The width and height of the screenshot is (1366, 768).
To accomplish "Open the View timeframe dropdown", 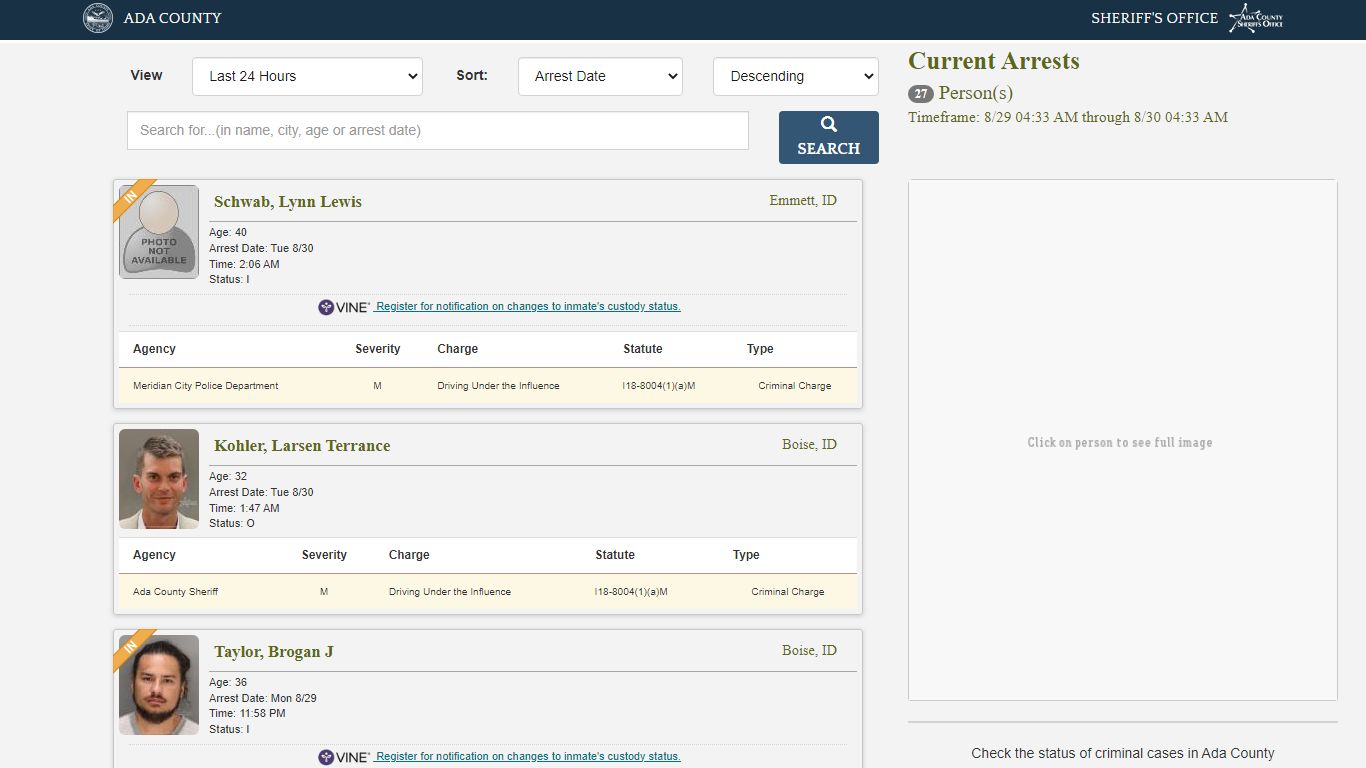I will tap(307, 76).
